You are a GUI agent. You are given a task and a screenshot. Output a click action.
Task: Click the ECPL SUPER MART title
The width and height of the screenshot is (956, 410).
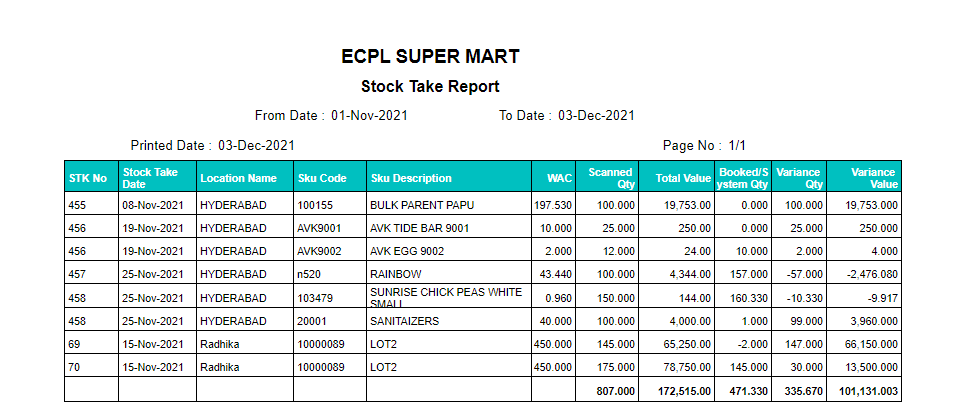(430, 57)
